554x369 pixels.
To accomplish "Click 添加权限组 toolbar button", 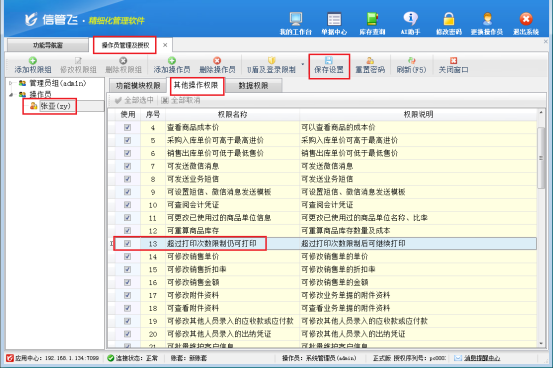I will click(33, 65).
